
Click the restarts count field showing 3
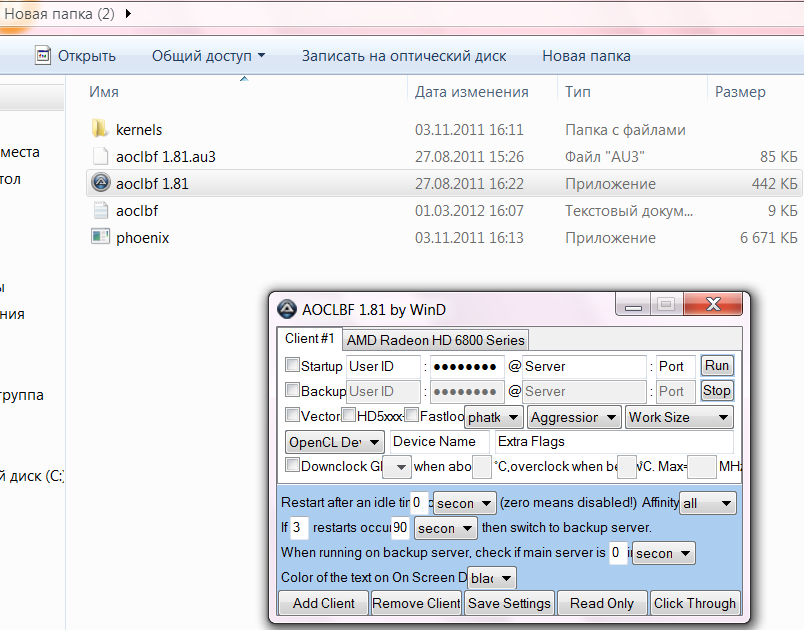[x=299, y=527]
